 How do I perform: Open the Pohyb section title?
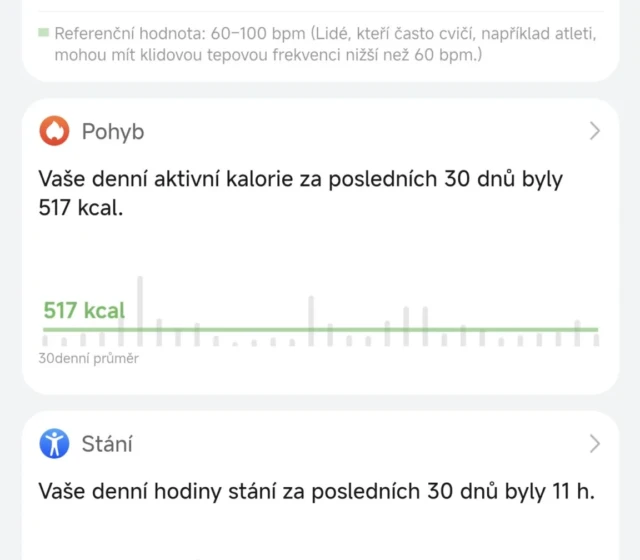pyautogui.click(x=113, y=132)
